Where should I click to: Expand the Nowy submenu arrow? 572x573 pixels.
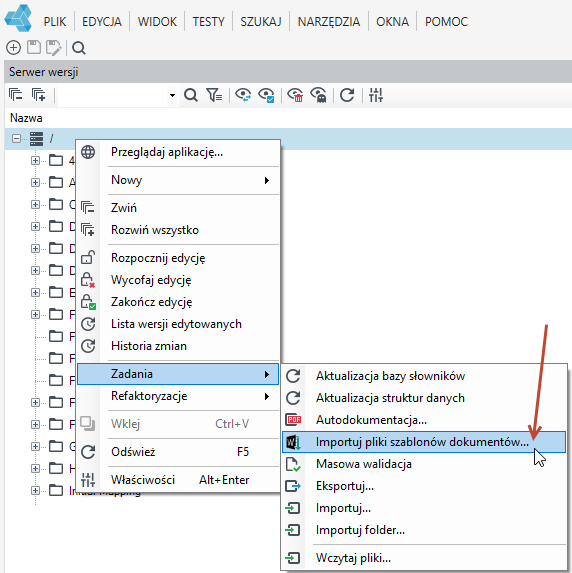[267, 180]
